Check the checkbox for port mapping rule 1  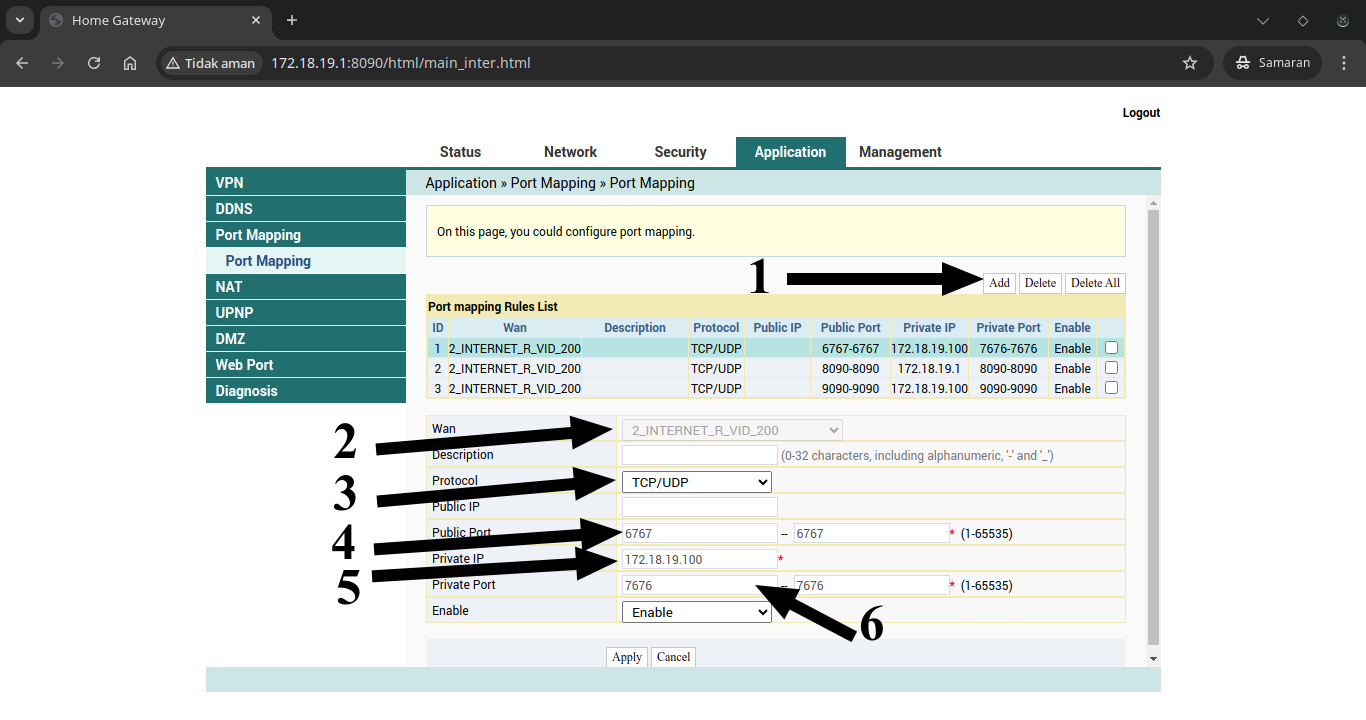tap(1111, 347)
